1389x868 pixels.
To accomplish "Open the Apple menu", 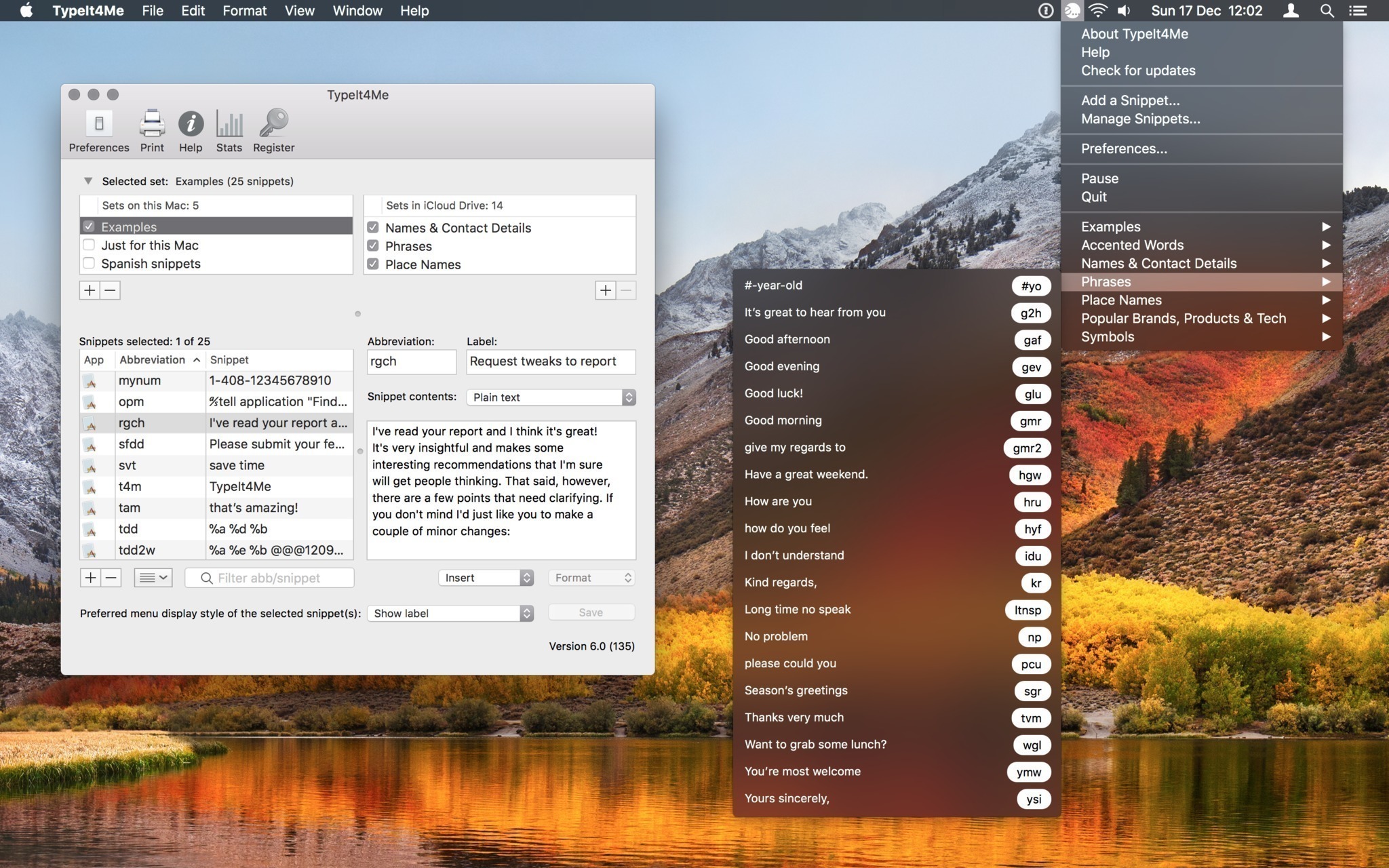I will point(26,10).
